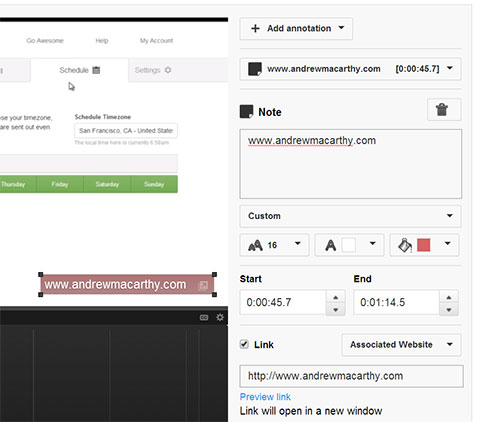
Task: Click the plus icon beside Add annotation
Action: pyautogui.click(x=255, y=29)
